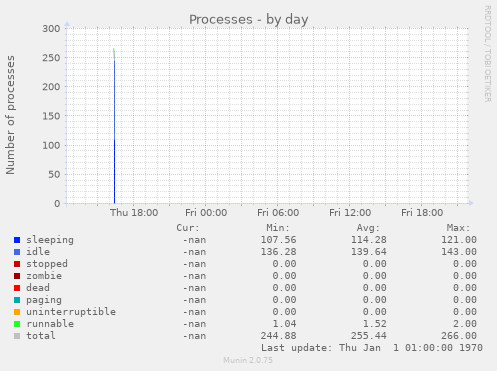497x371 pixels.
Task: Click the 'dead' legend label
Action: click(38, 288)
